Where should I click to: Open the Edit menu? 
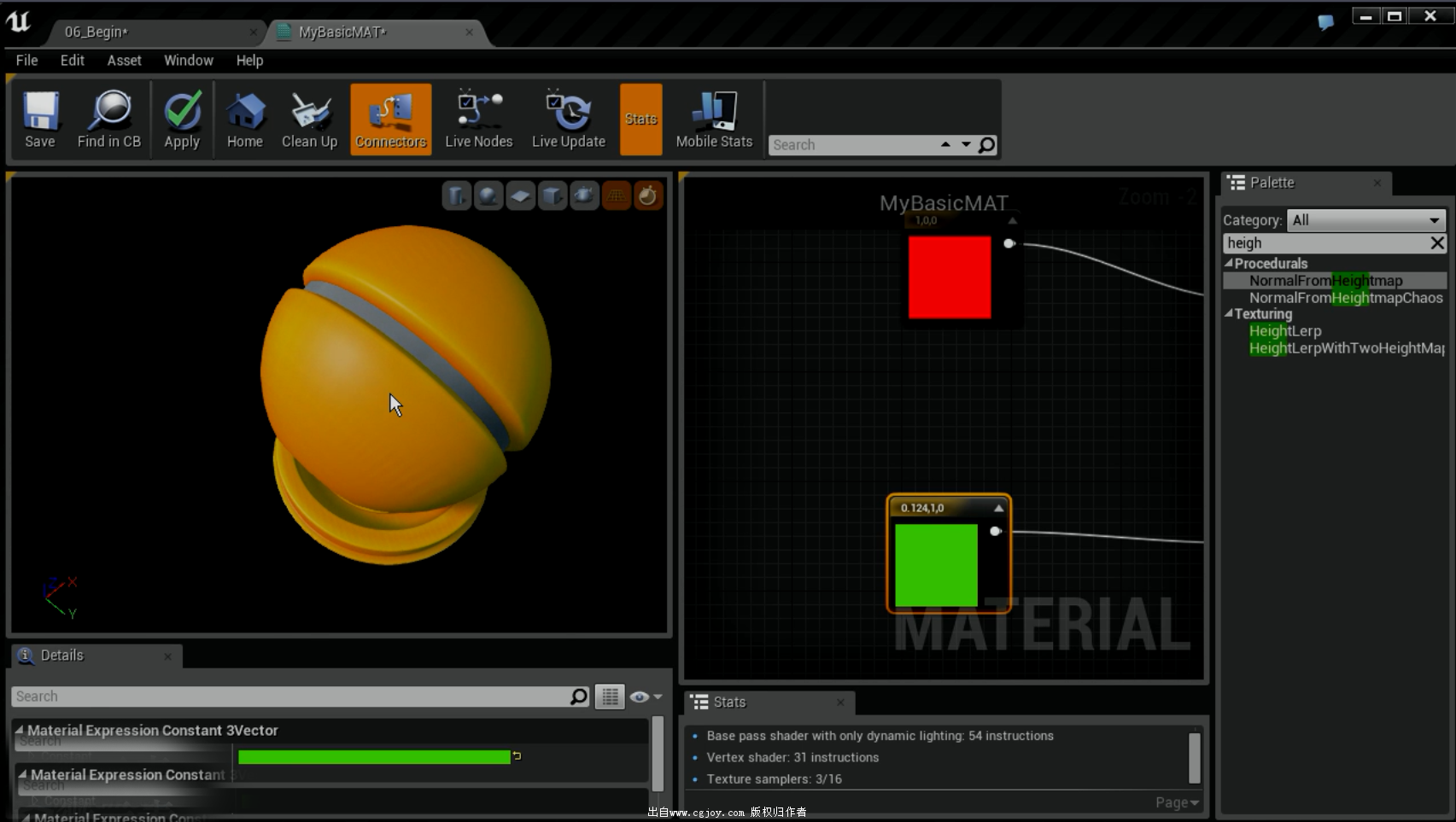73,61
